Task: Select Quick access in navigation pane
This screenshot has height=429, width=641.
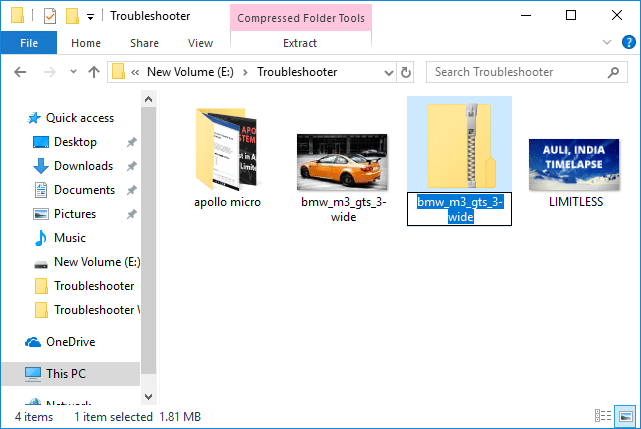Action: 80,118
